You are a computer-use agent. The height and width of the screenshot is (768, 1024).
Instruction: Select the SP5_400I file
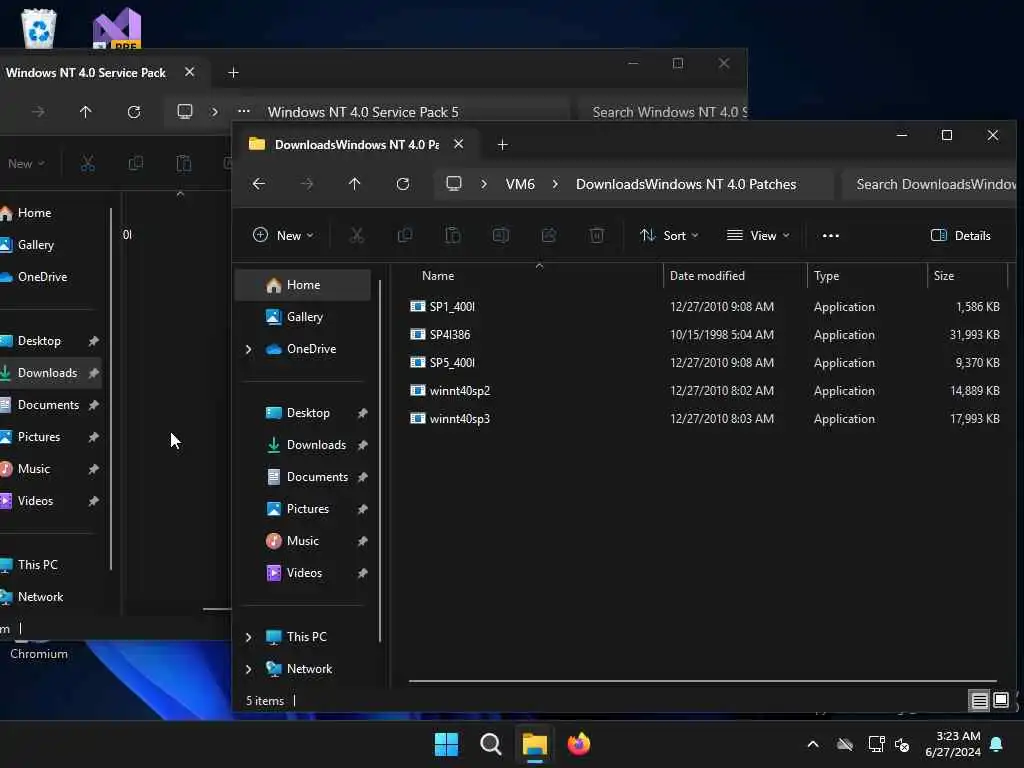pyautogui.click(x=452, y=362)
